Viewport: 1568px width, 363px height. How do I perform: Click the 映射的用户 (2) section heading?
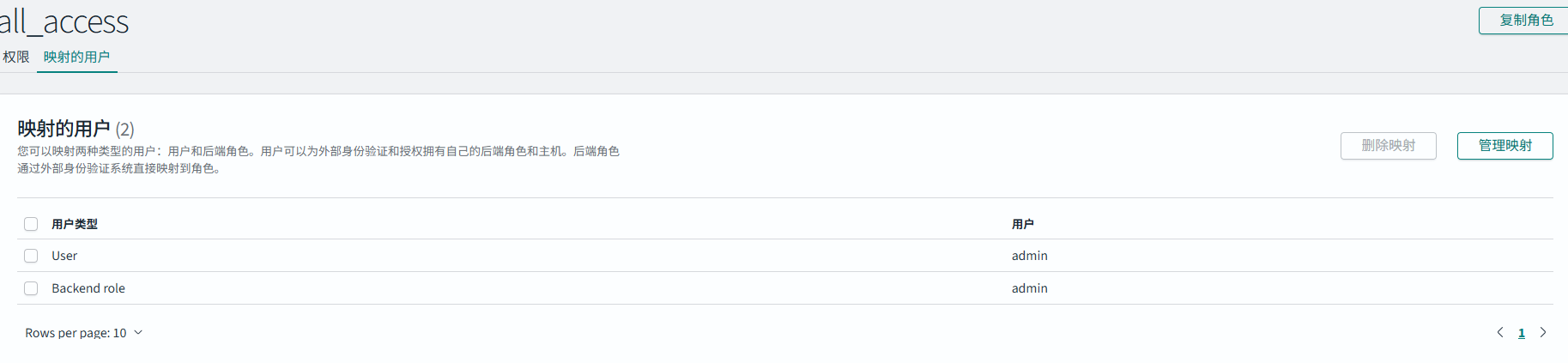[76, 129]
